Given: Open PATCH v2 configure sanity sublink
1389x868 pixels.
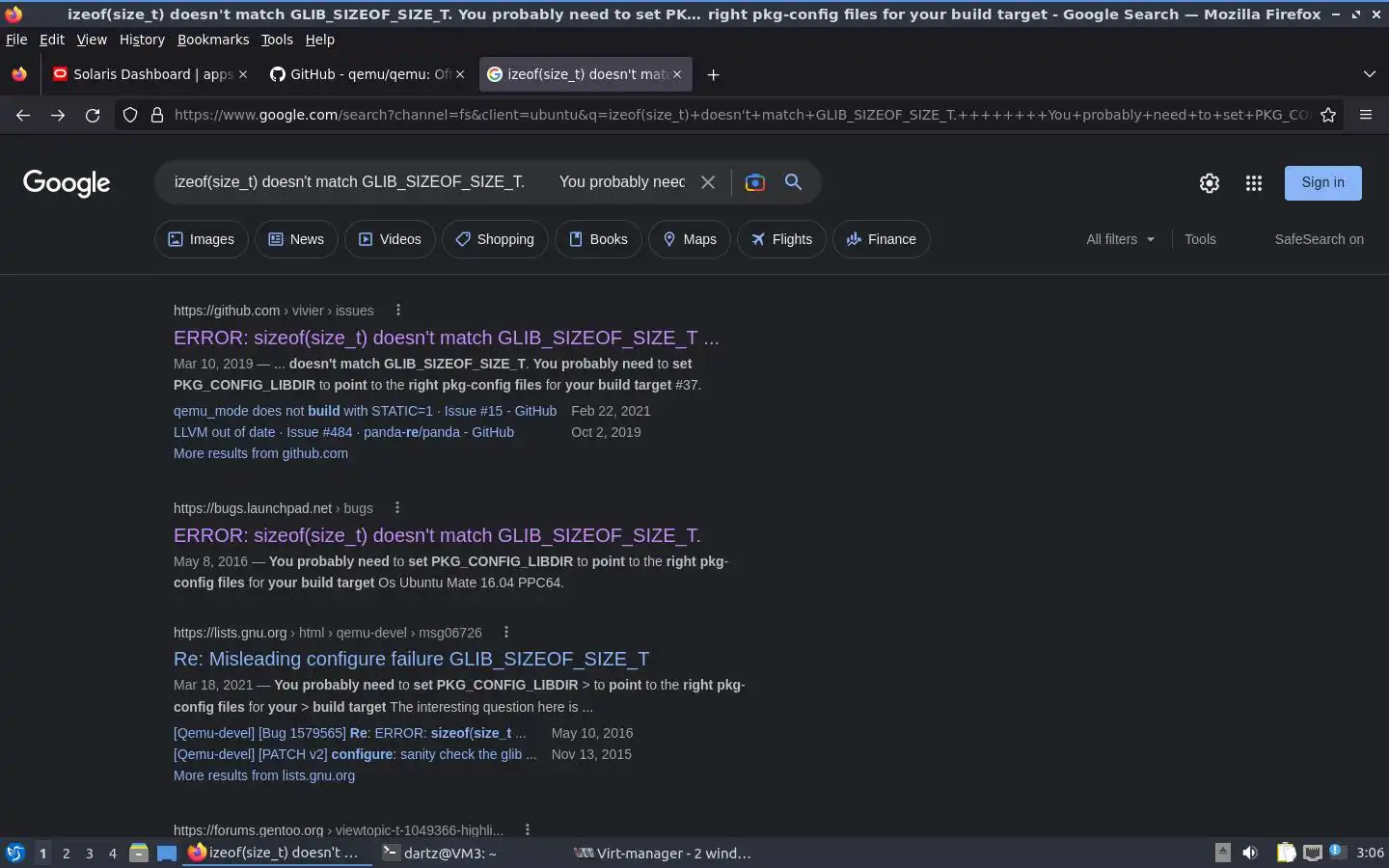Looking at the screenshot, I should click(355, 754).
